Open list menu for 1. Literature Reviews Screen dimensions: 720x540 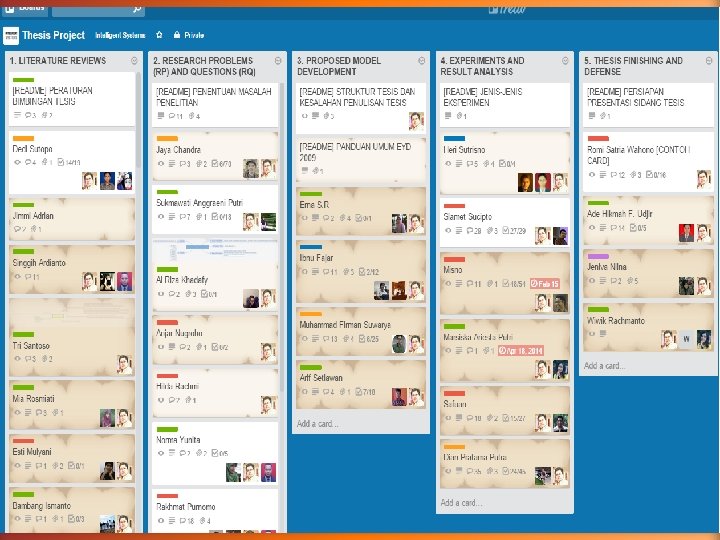[x=134, y=61]
